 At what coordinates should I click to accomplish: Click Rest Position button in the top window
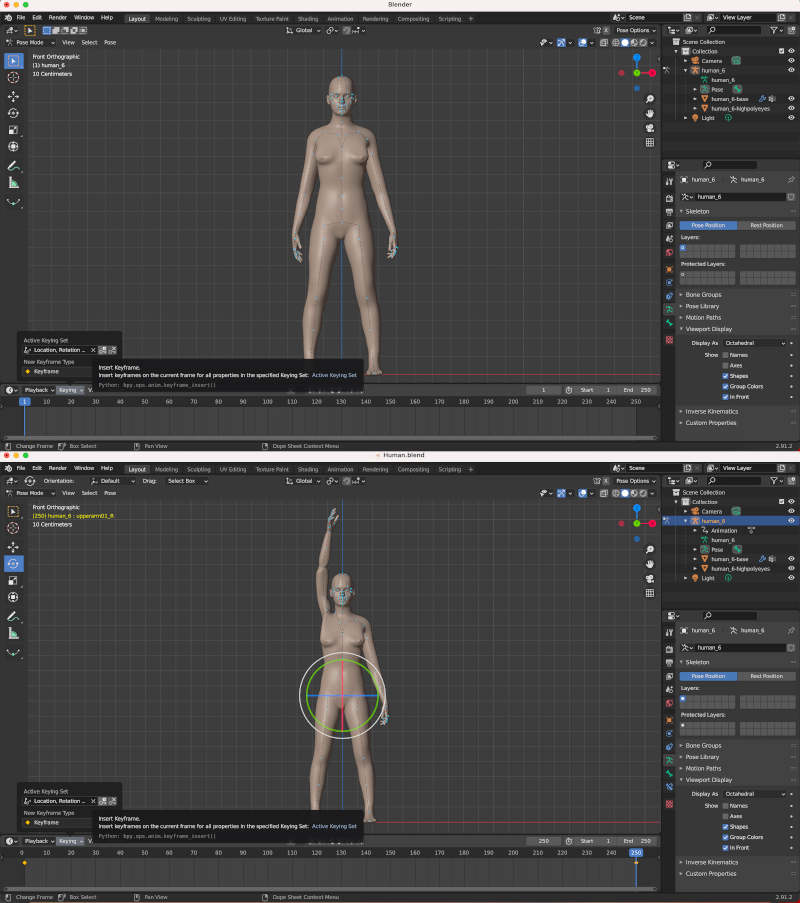(767, 226)
